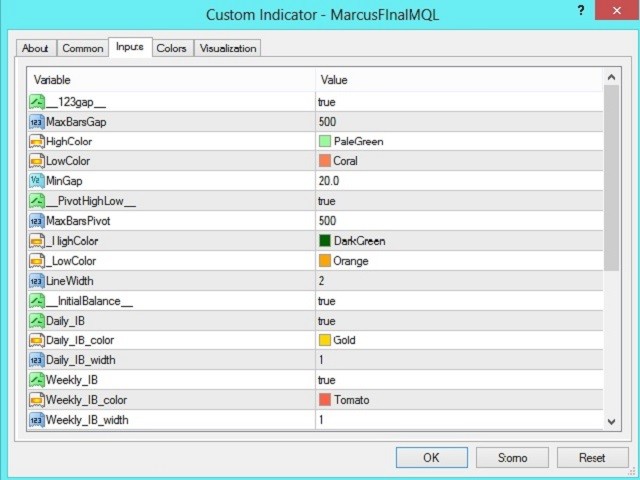Click the double-type icon beside MinGap
Viewport: 640px width, 480px height.
(x=37, y=180)
